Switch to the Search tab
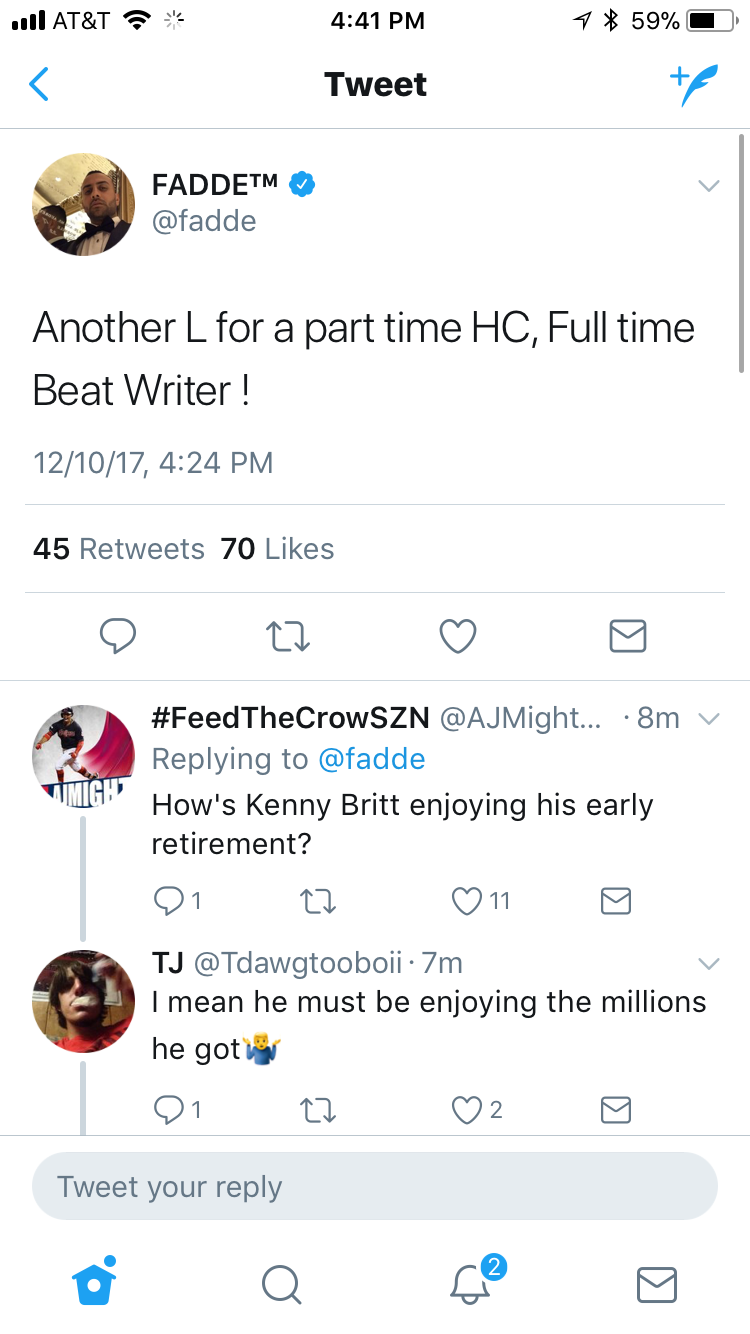 (281, 1284)
